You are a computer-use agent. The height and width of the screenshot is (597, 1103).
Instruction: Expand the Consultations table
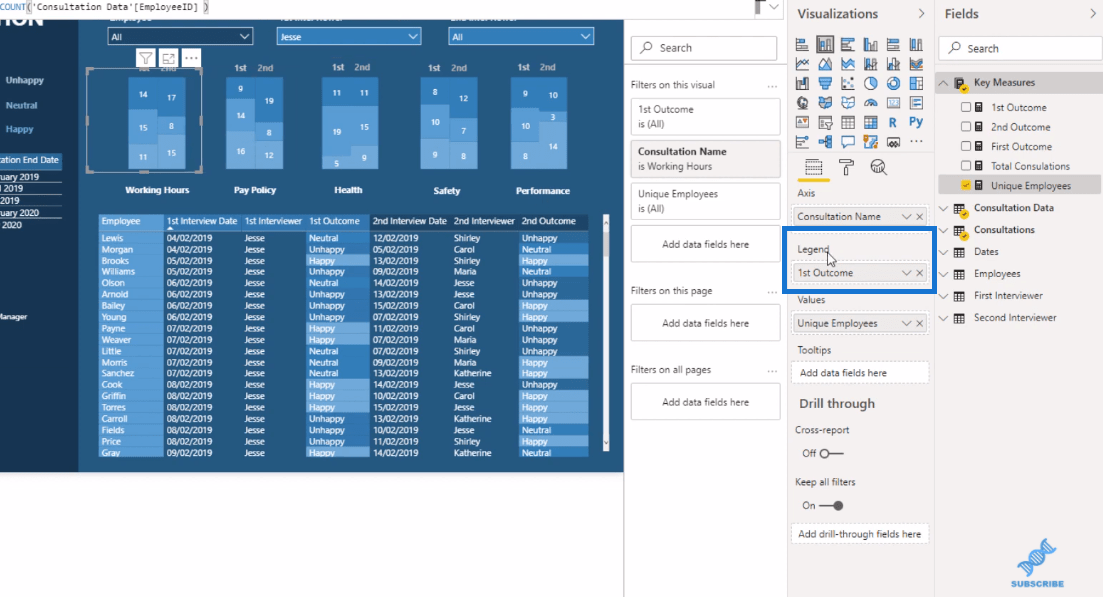point(943,230)
